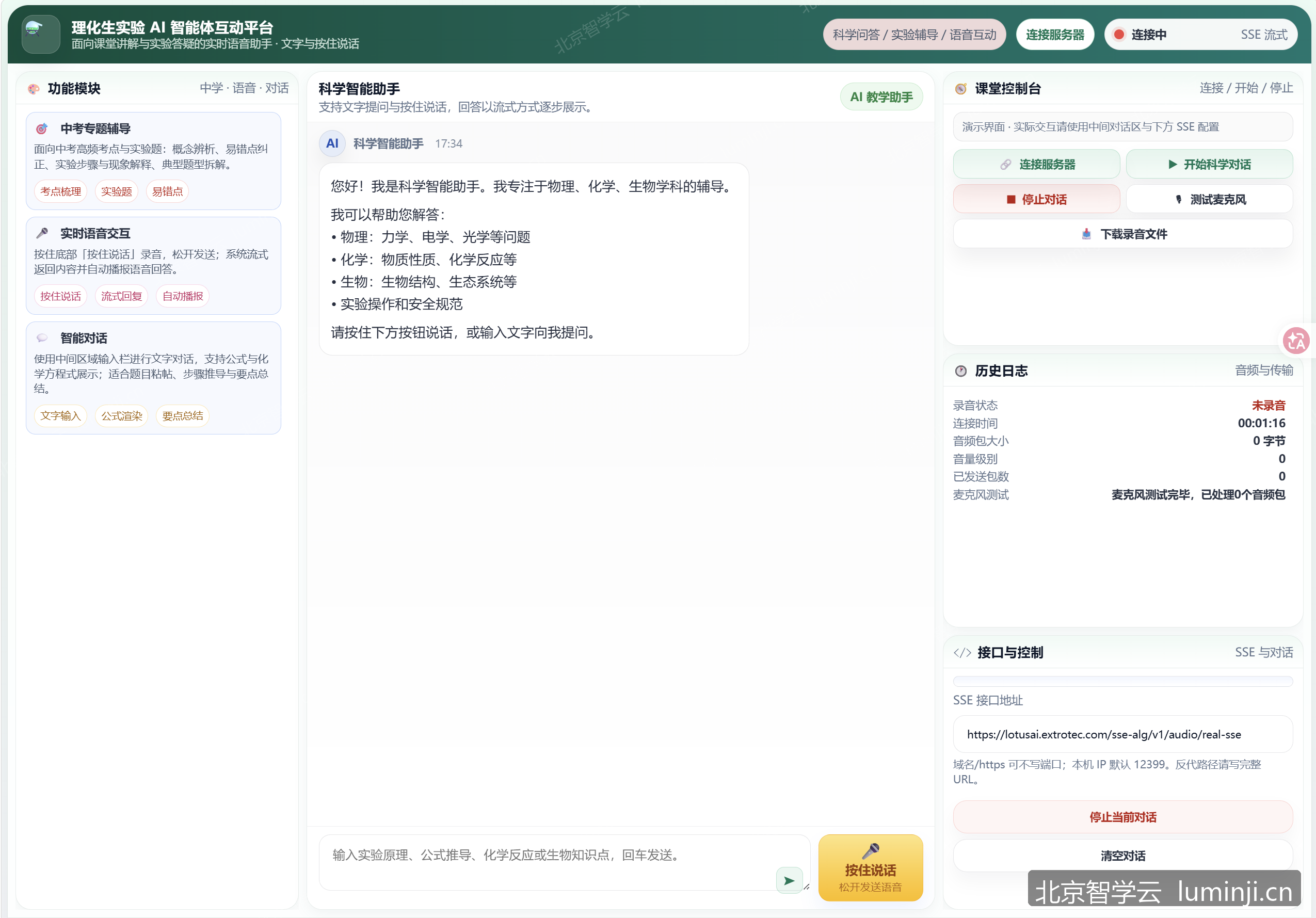
Task: Click the message input text area
Action: [x=564, y=862]
